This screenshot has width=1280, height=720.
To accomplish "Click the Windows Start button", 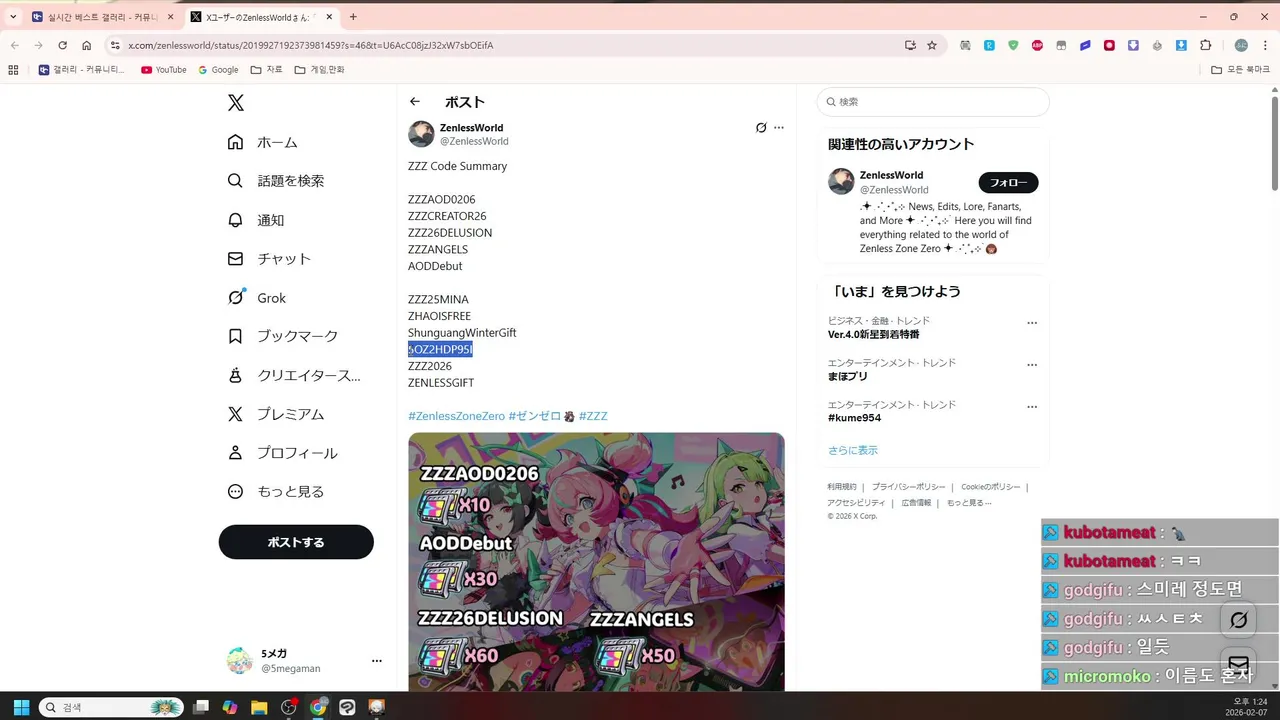I will pos(20,707).
